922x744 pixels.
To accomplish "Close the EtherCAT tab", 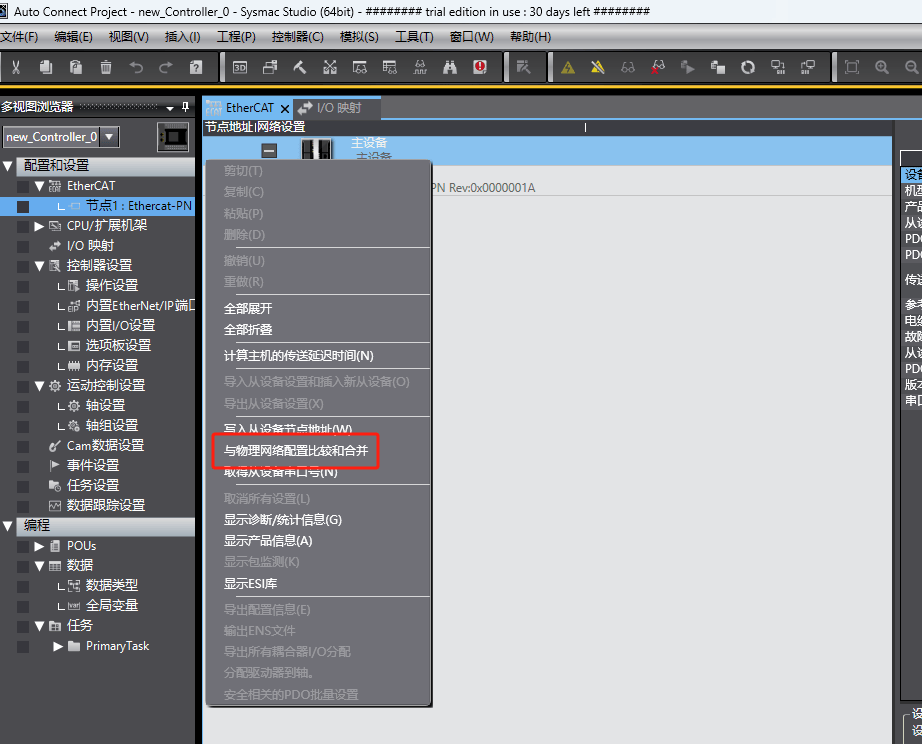I will click(285, 109).
